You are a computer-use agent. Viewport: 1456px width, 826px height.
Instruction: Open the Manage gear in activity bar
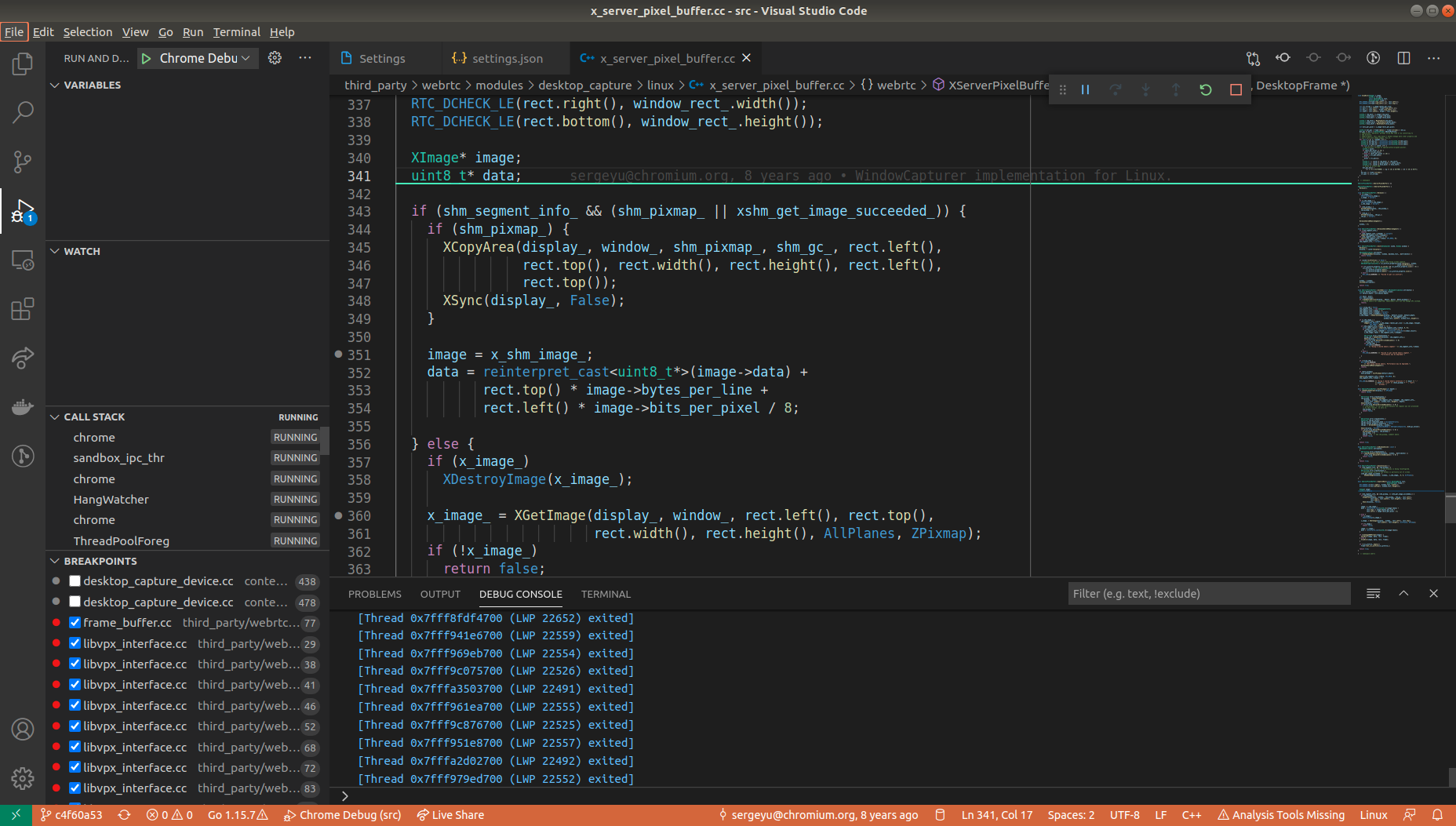pos(23,778)
